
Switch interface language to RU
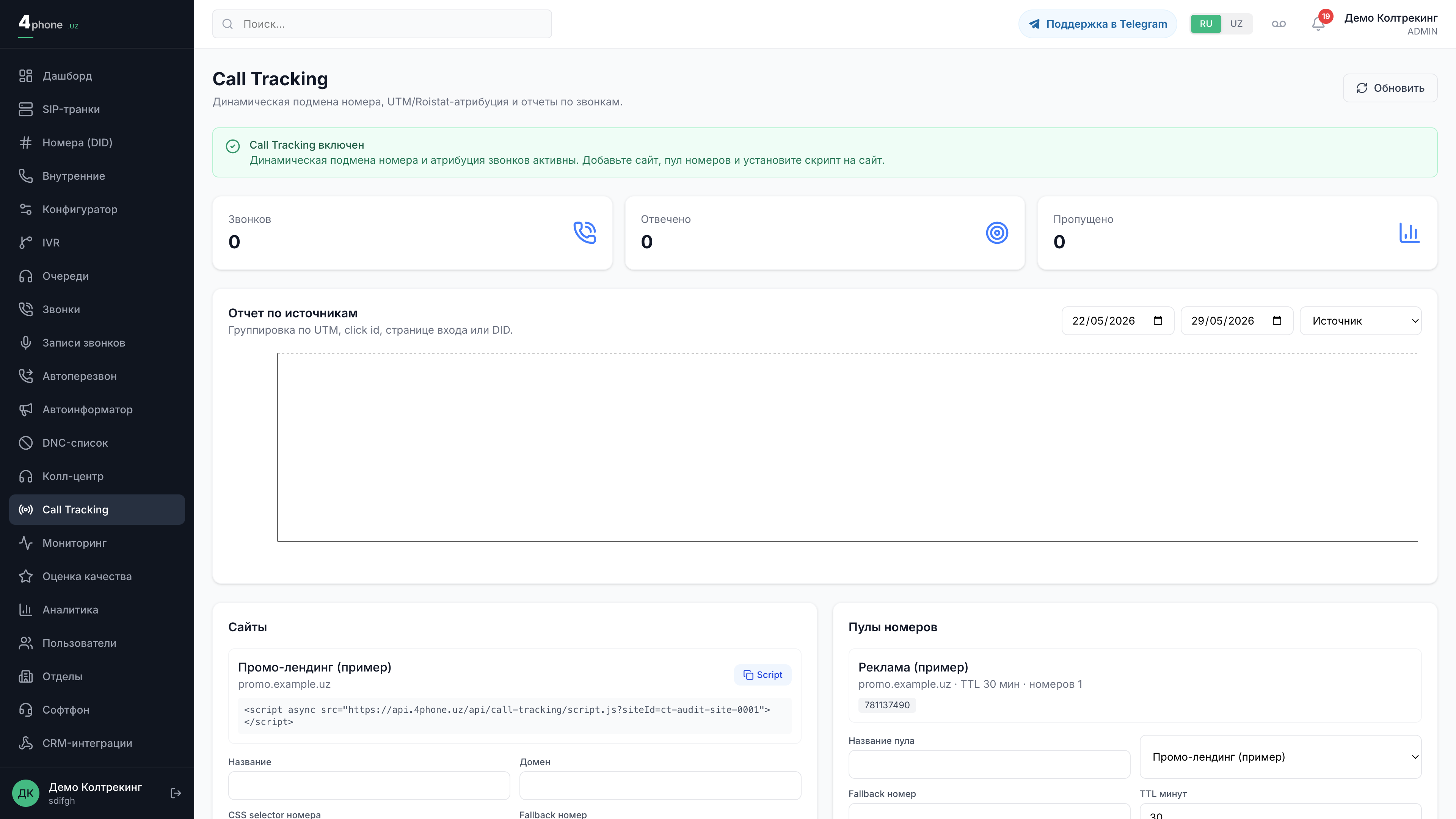[x=1206, y=24]
